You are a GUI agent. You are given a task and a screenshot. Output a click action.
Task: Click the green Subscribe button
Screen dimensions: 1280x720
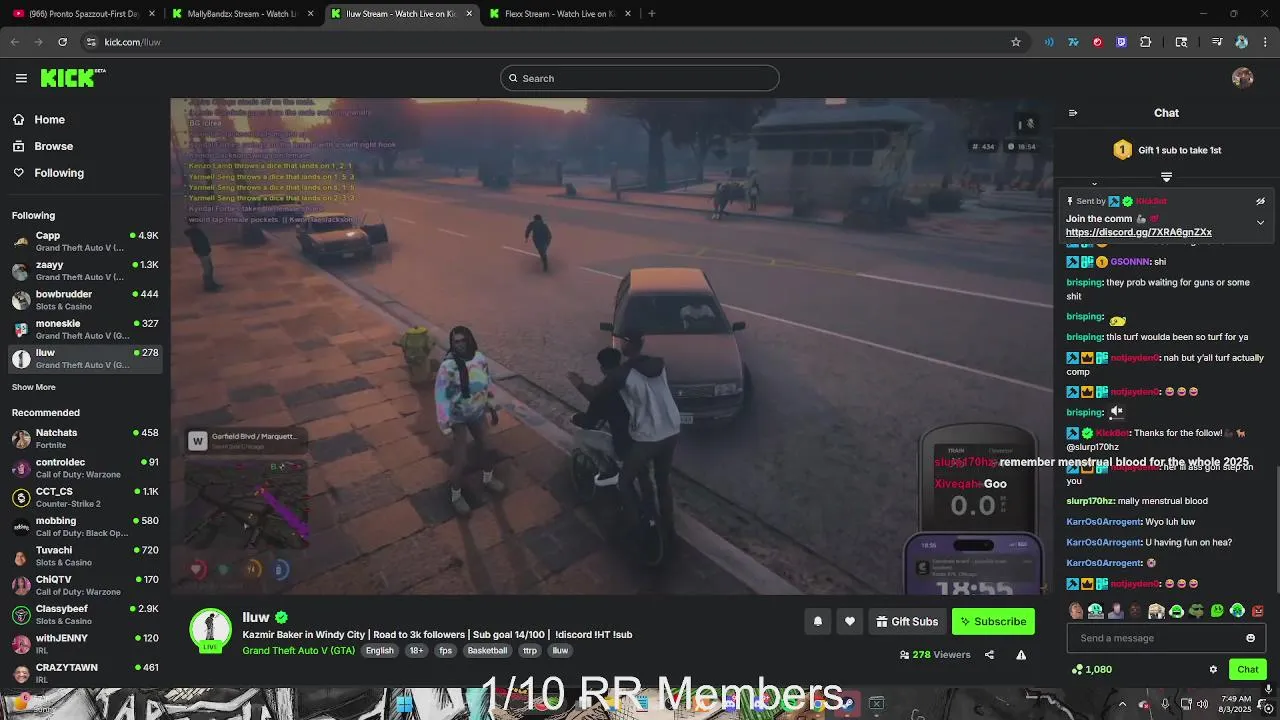(x=993, y=621)
